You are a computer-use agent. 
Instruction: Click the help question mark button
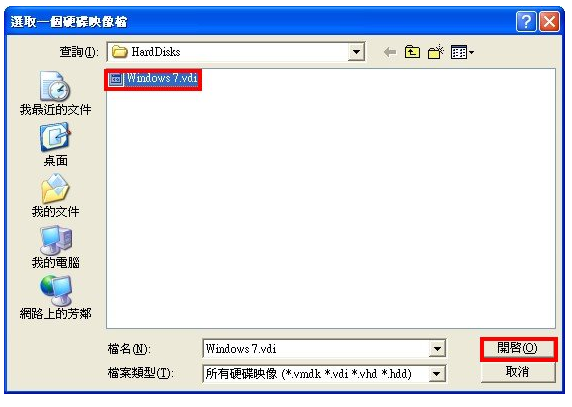click(x=526, y=22)
